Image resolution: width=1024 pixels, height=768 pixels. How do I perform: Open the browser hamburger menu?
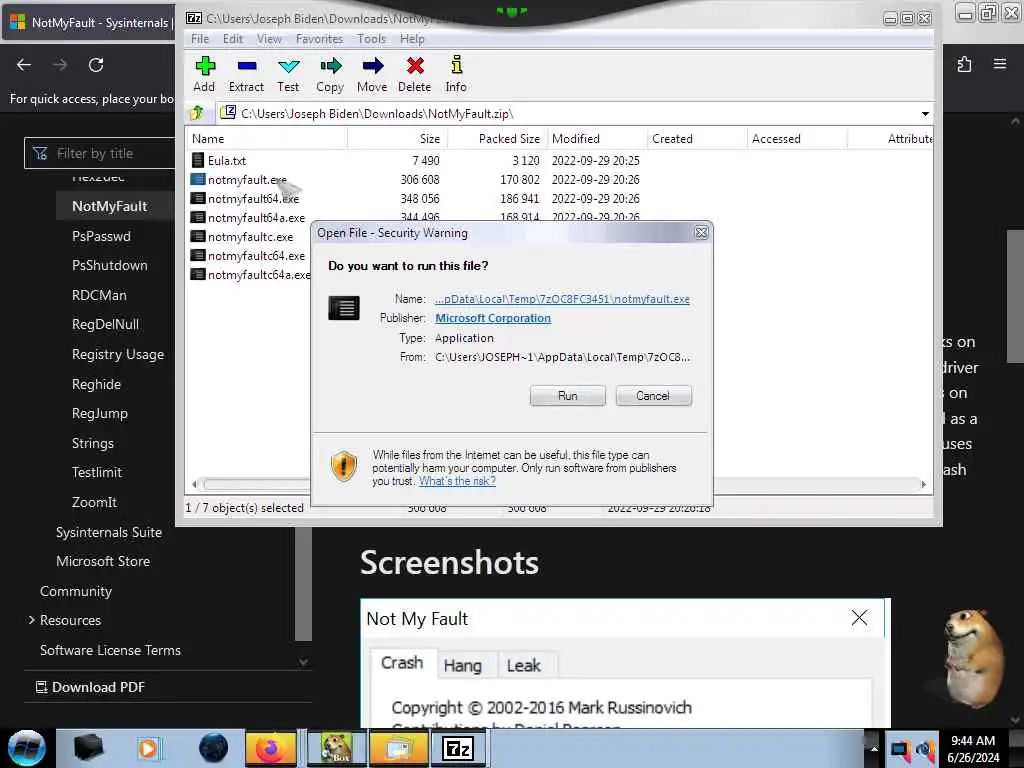[x=1000, y=64]
